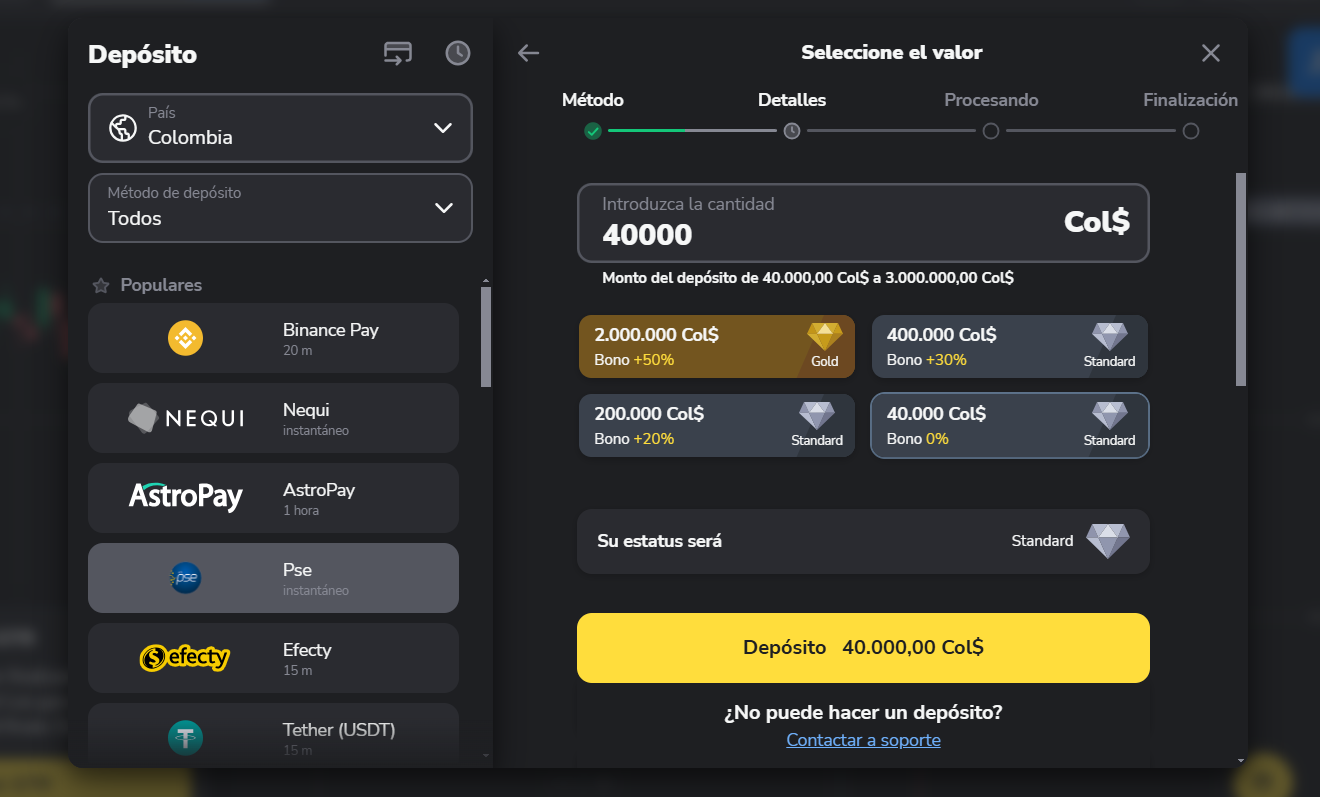Click the Gold diamond icon

(x=825, y=337)
